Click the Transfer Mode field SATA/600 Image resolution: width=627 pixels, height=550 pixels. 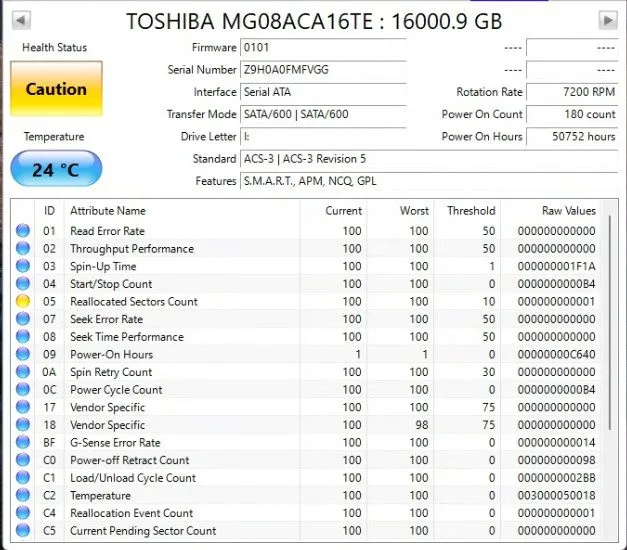coord(323,114)
